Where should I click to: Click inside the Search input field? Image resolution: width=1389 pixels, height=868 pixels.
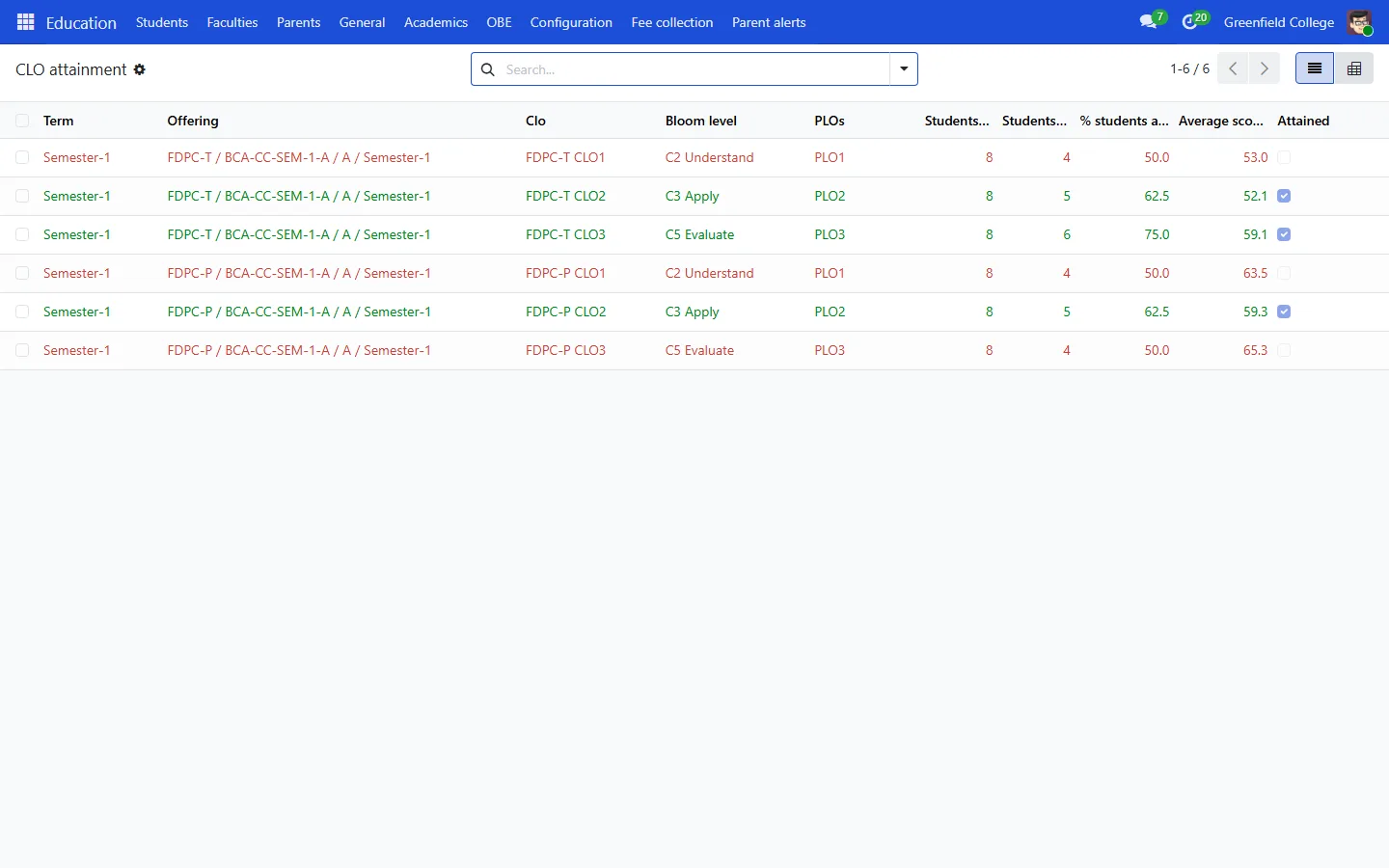[694, 69]
